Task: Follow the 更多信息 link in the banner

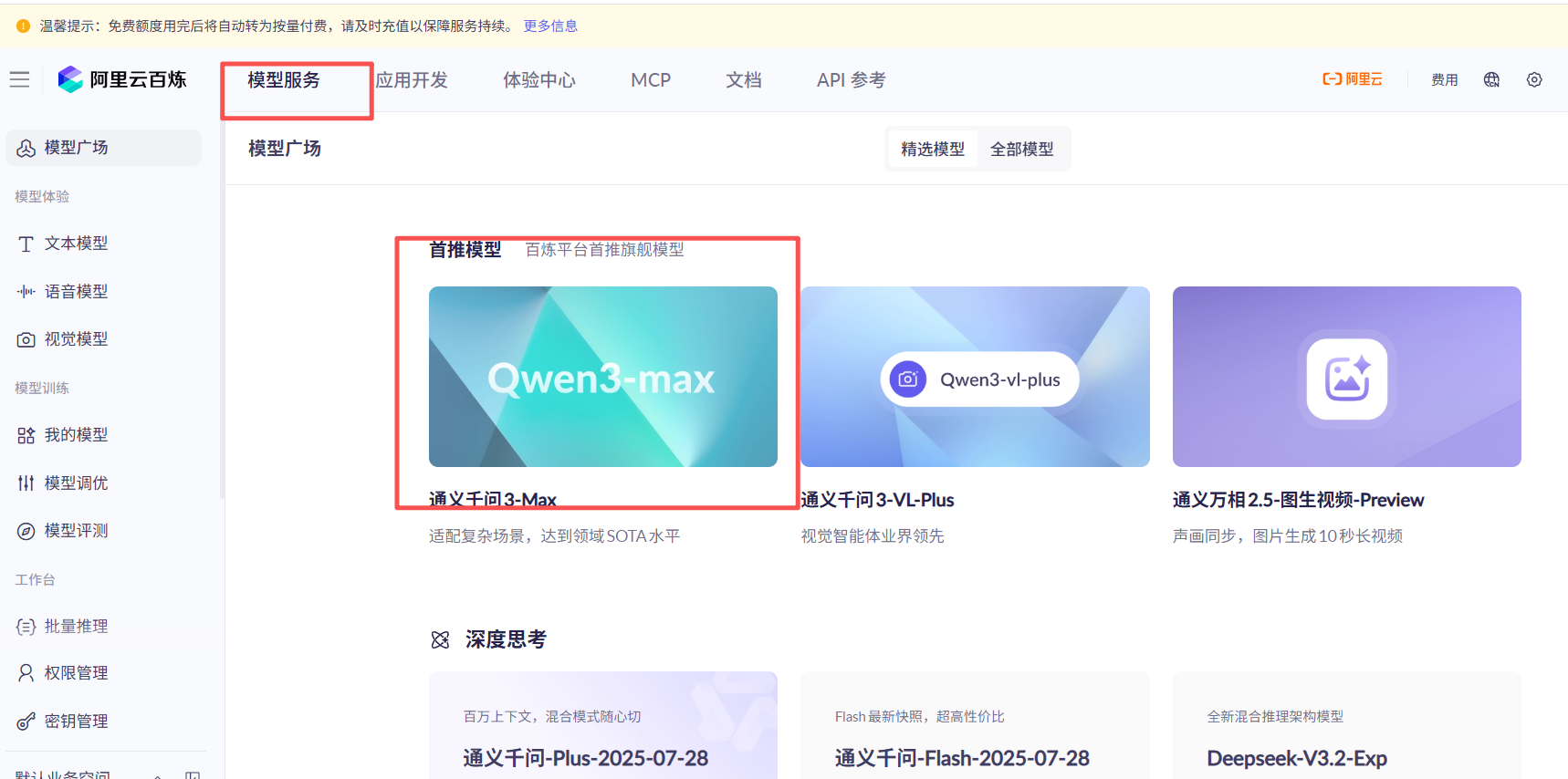Action: pos(550,26)
